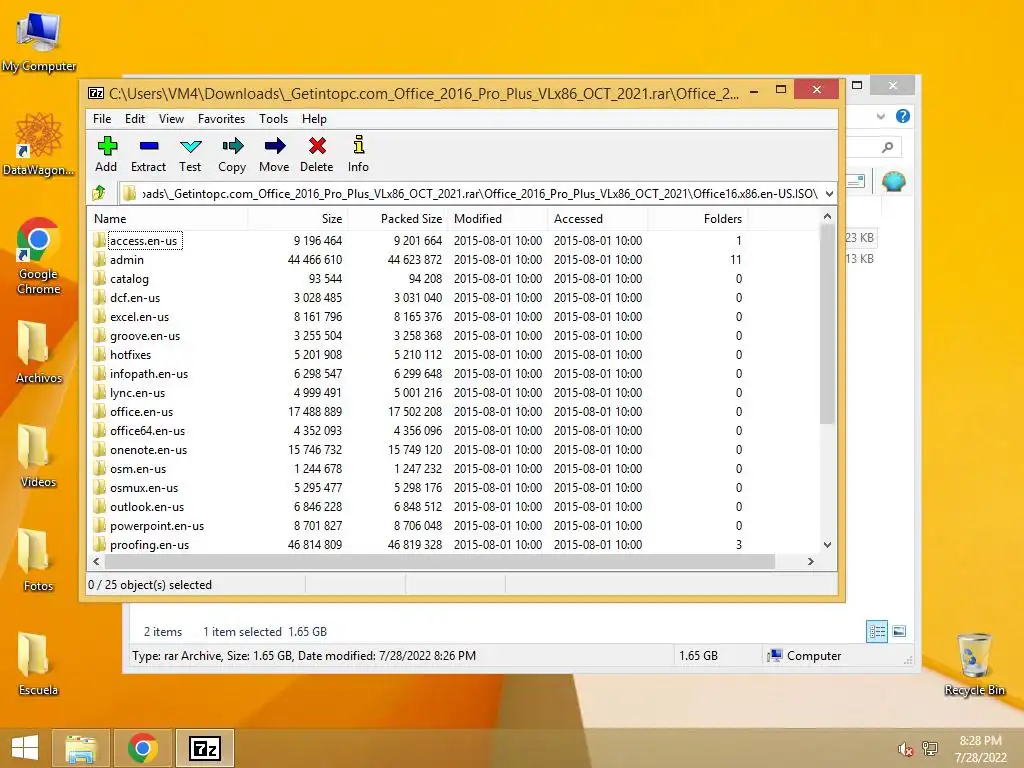
Task: Select the DataWagon desktop shortcut
Action: pos(39,144)
